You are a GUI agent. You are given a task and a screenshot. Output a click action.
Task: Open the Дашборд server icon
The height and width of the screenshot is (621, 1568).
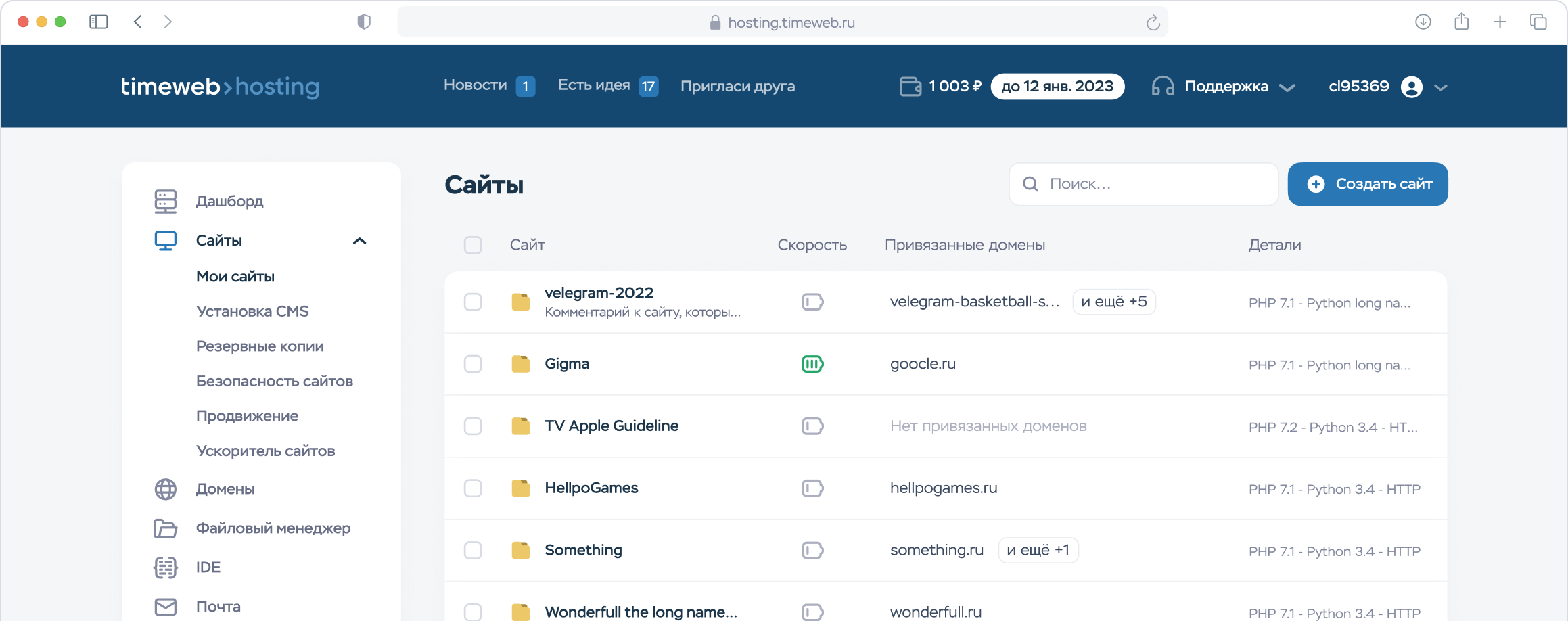[166, 201]
